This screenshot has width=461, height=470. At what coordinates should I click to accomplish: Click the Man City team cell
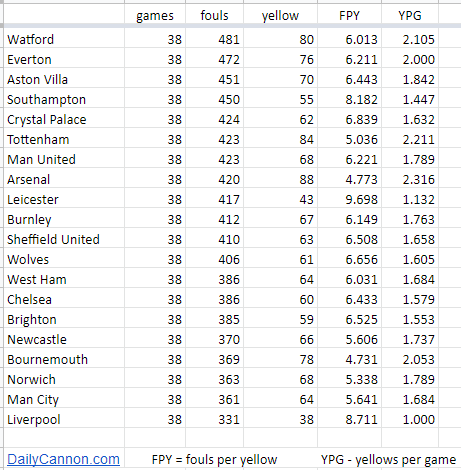64,399
